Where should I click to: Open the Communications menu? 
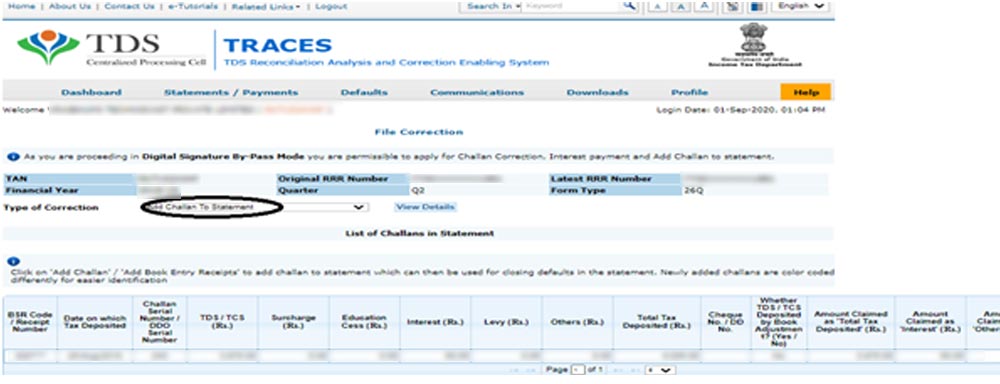tap(477, 92)
